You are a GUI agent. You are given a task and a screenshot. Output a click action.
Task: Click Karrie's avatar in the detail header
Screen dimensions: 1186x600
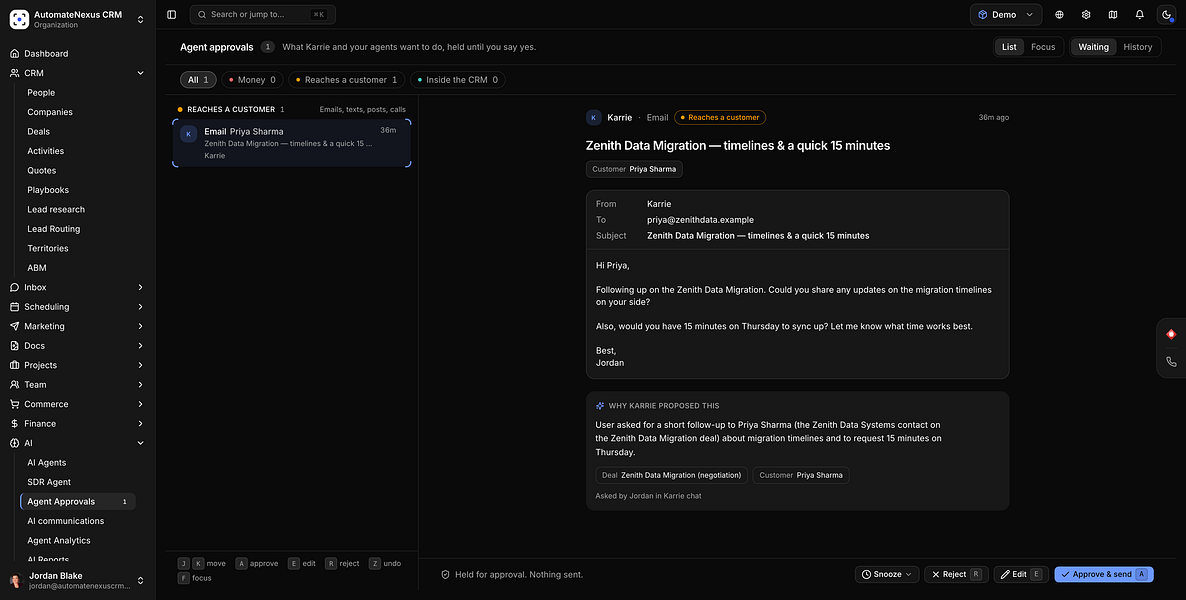click(594, 117)
